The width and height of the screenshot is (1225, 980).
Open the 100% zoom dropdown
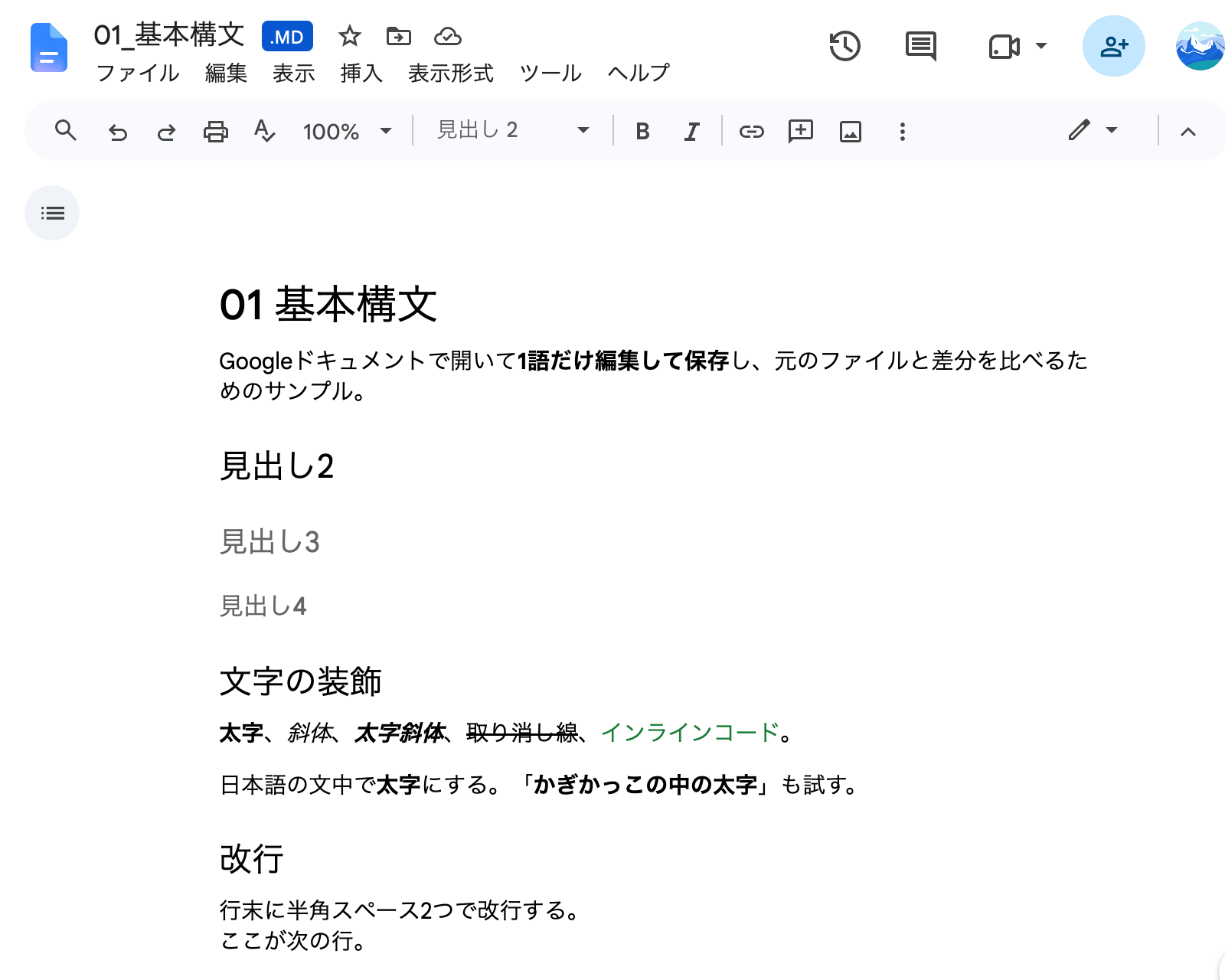coord(348,131)
